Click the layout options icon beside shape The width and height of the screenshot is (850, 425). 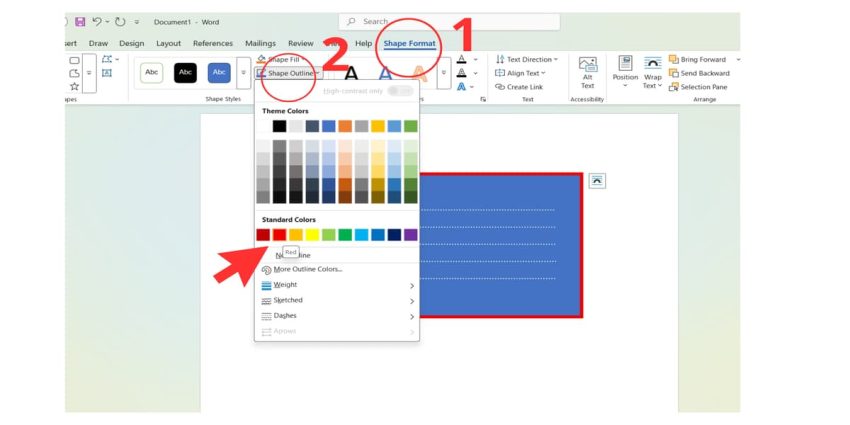597,180
